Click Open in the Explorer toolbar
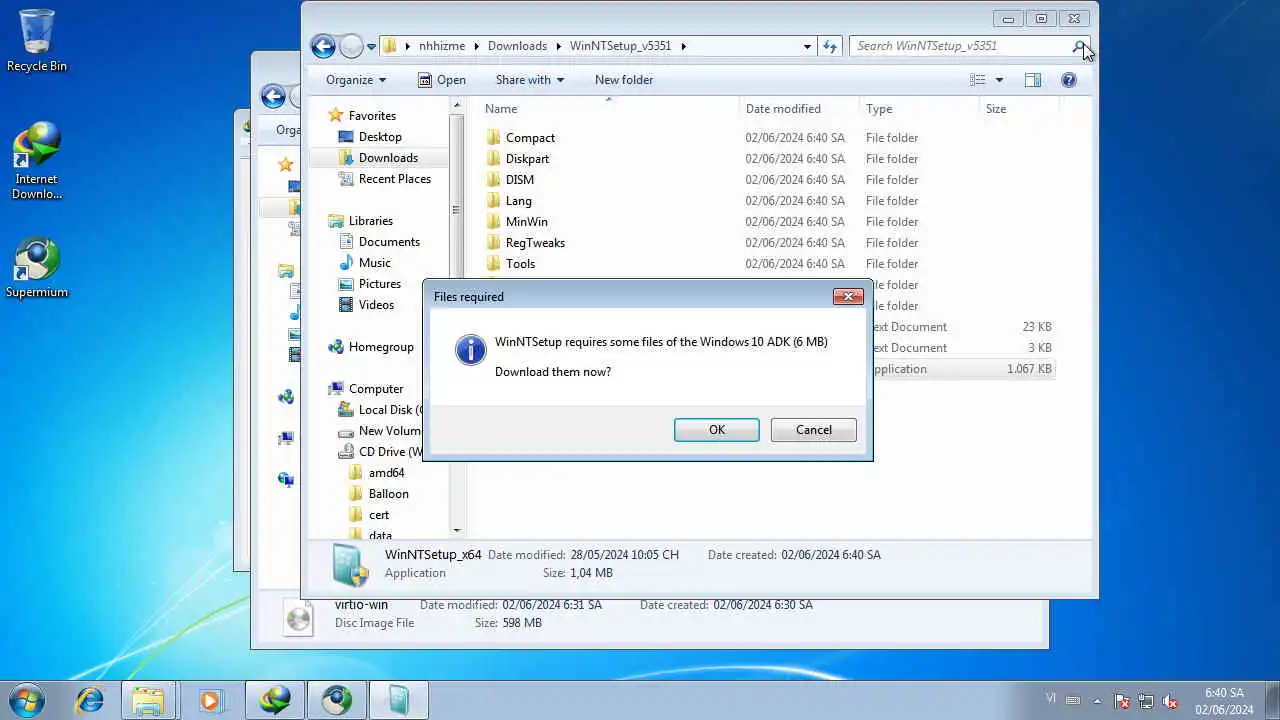The height and width of the screenshot is (720, 1280). point(441,80)
